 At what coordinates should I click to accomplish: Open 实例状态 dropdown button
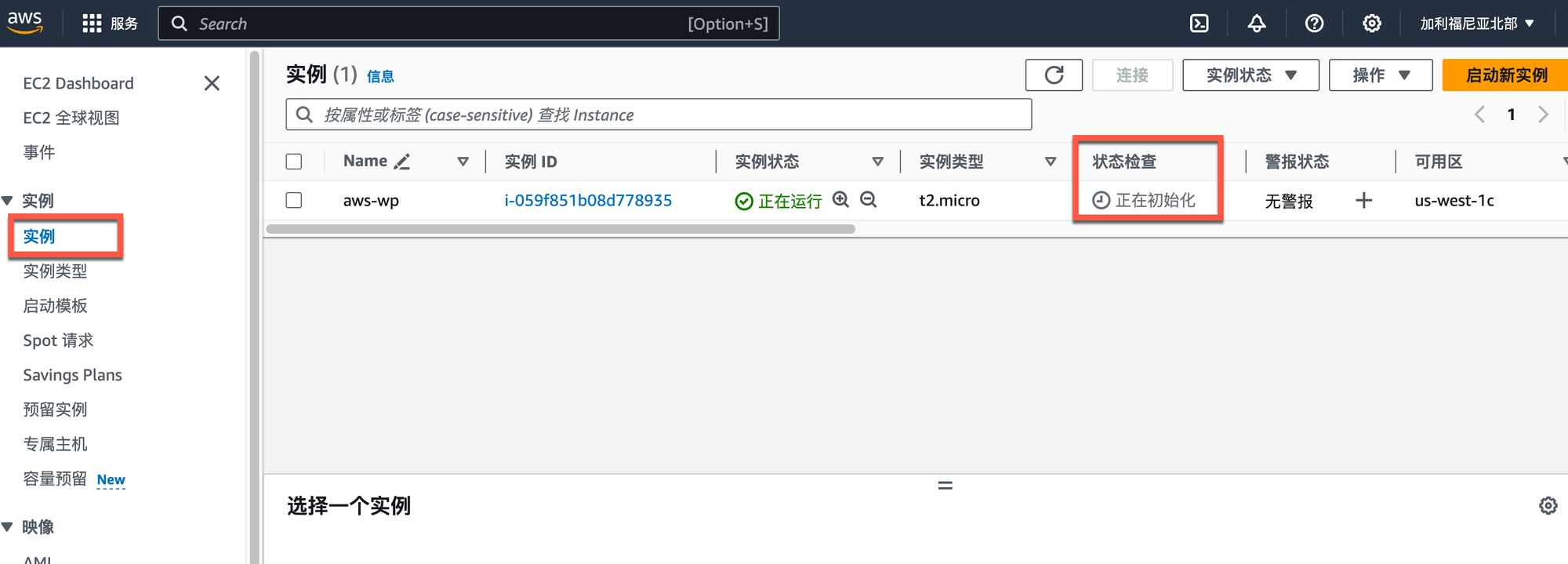(1250, 75)
